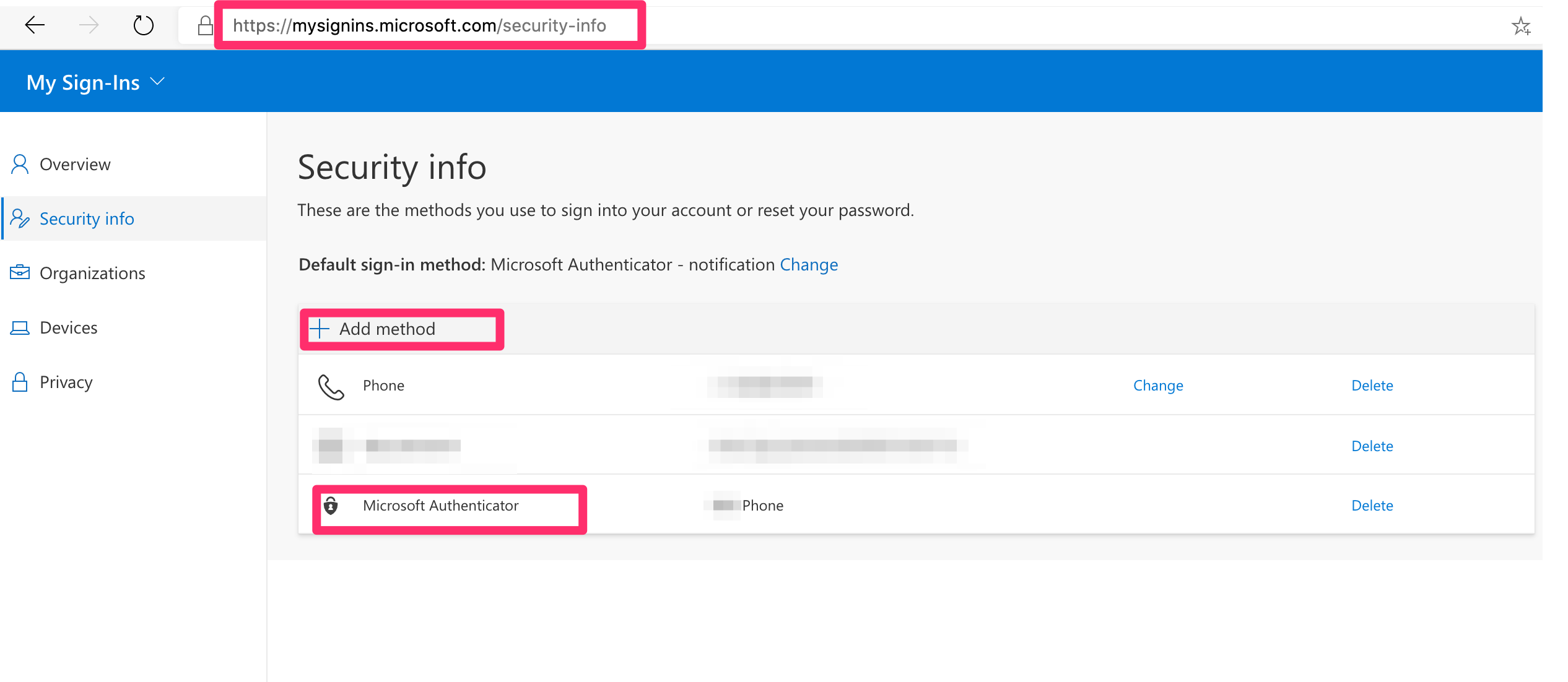Click the Organizations briefcase icon

point(19,272)
